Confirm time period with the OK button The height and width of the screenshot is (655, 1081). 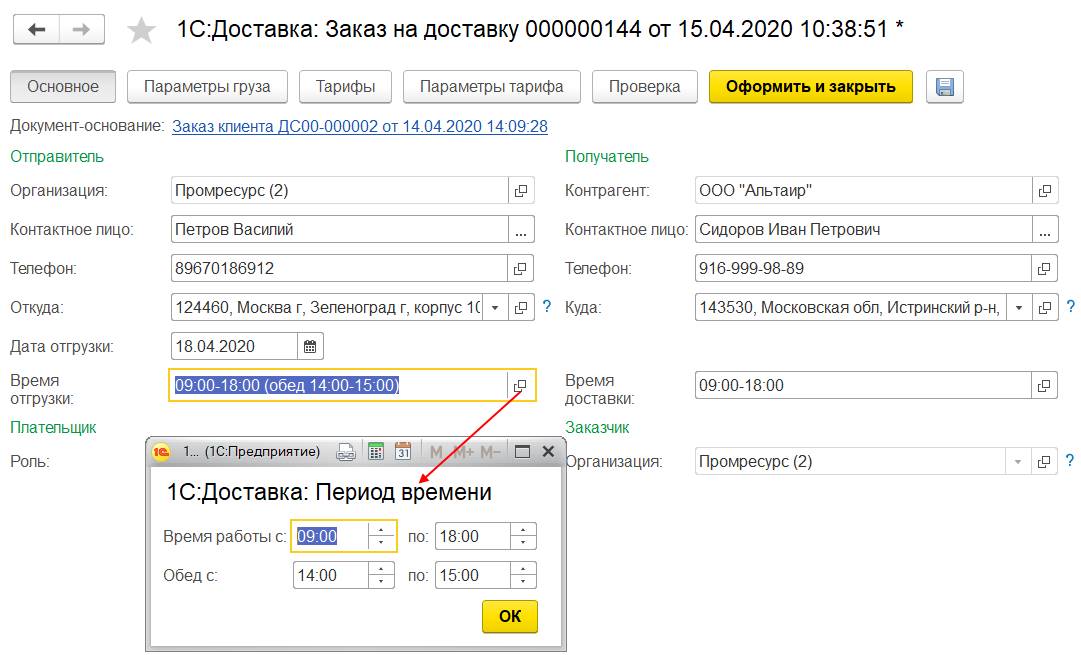point(509,616)
